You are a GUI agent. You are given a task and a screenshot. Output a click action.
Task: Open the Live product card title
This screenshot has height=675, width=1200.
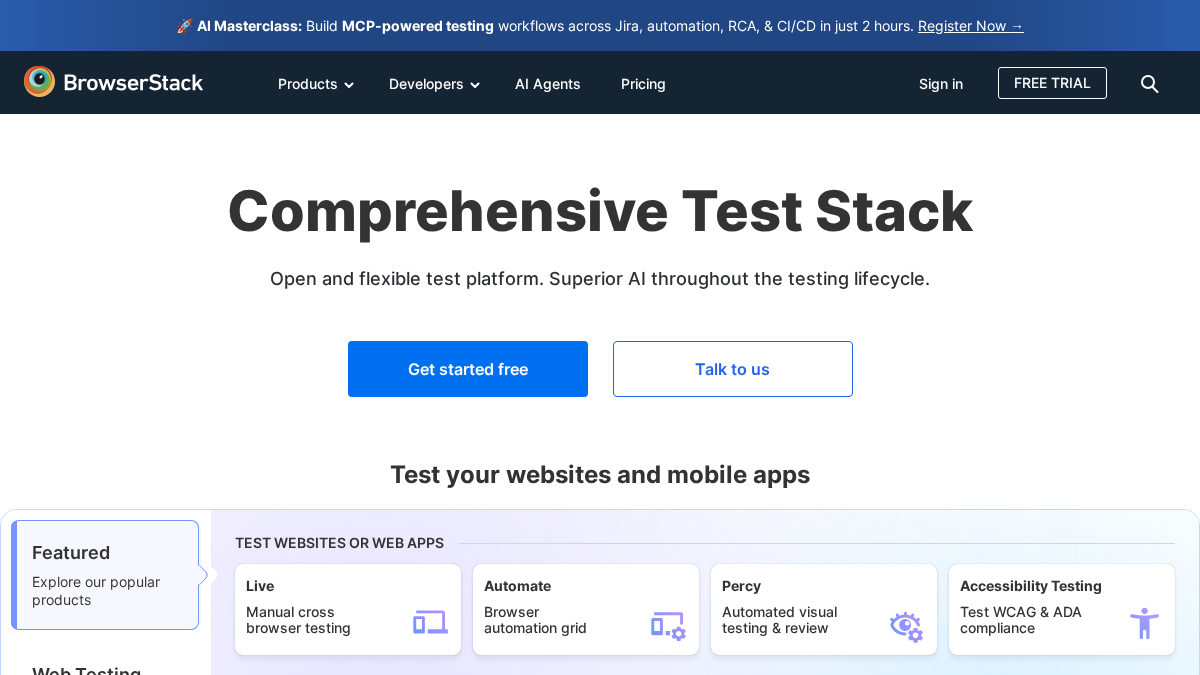click(x=260, y=586)
